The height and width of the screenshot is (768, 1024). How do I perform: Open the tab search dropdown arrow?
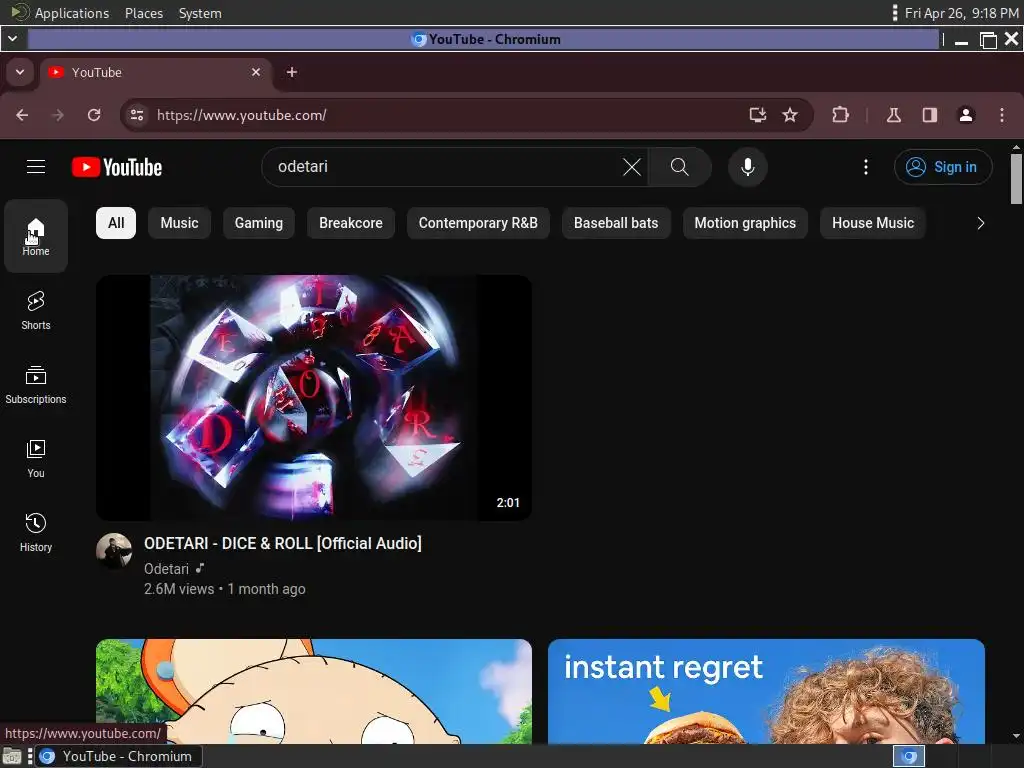20,72
